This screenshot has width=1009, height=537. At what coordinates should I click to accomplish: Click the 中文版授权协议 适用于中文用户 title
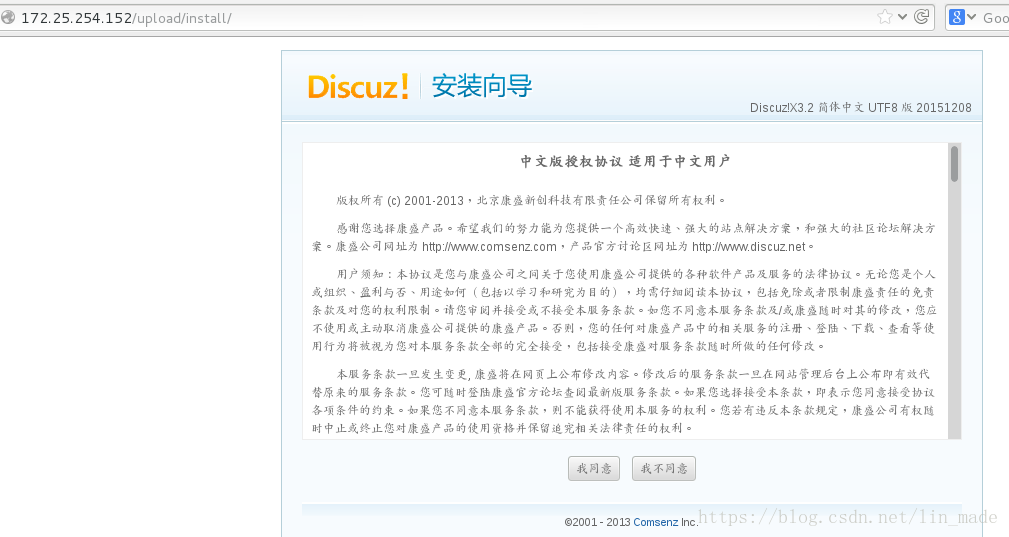click(625, 161)
